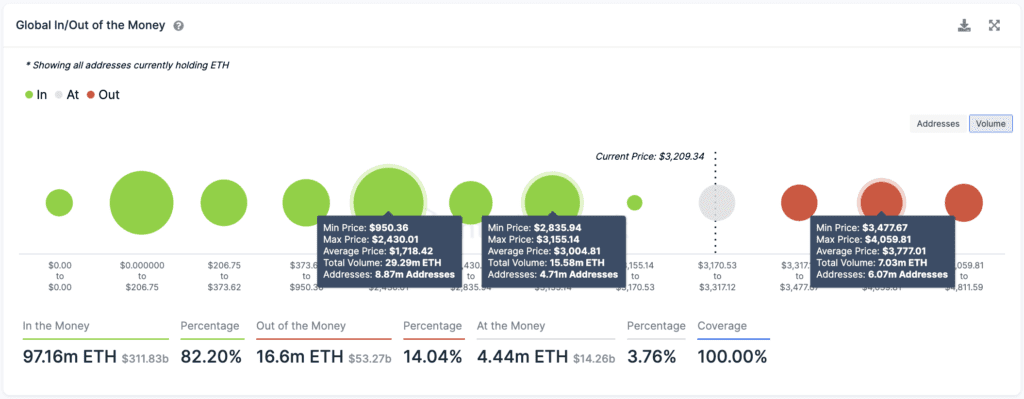Viewport: 1024px width, 399px height.
Task: Click the download chart icon
Action: (x=964, y=25)
